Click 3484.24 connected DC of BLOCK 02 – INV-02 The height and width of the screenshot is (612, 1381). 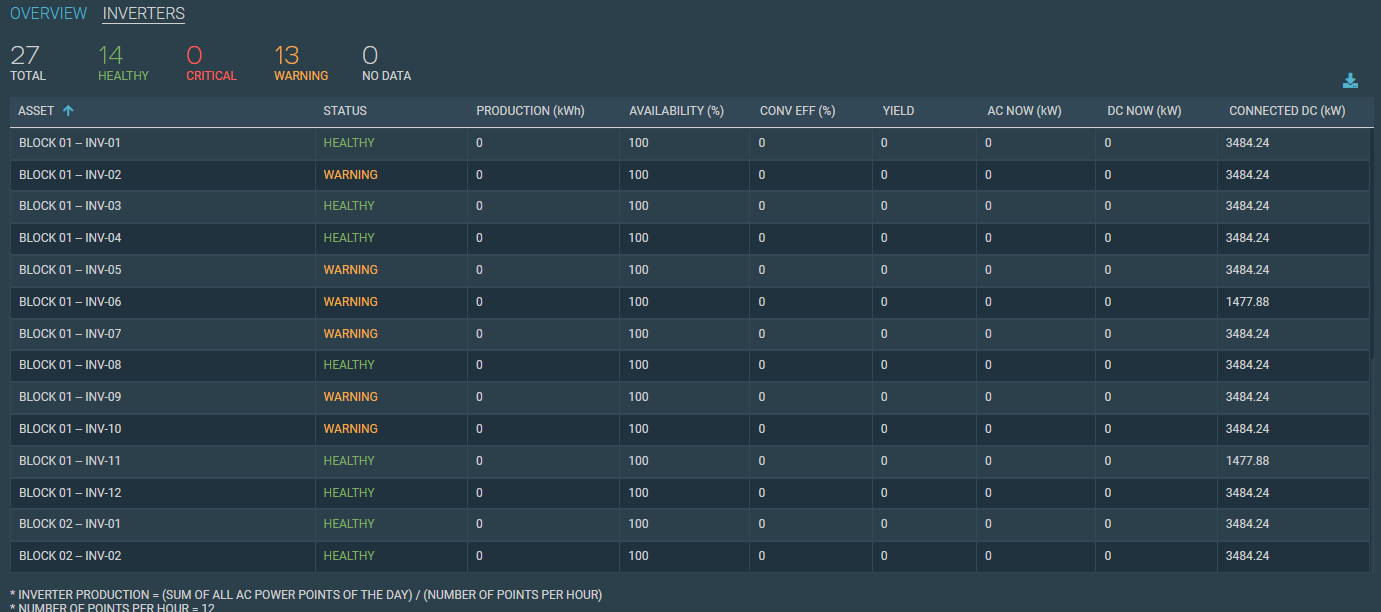coord(1247,556)
